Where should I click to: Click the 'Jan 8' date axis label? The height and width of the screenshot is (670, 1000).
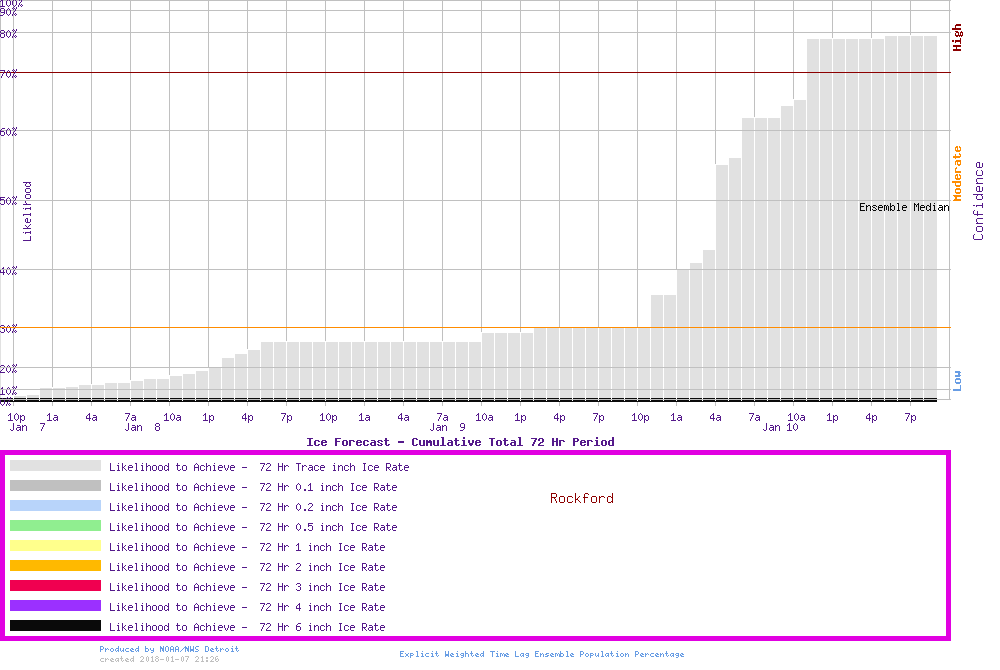[x=142, y=427]
